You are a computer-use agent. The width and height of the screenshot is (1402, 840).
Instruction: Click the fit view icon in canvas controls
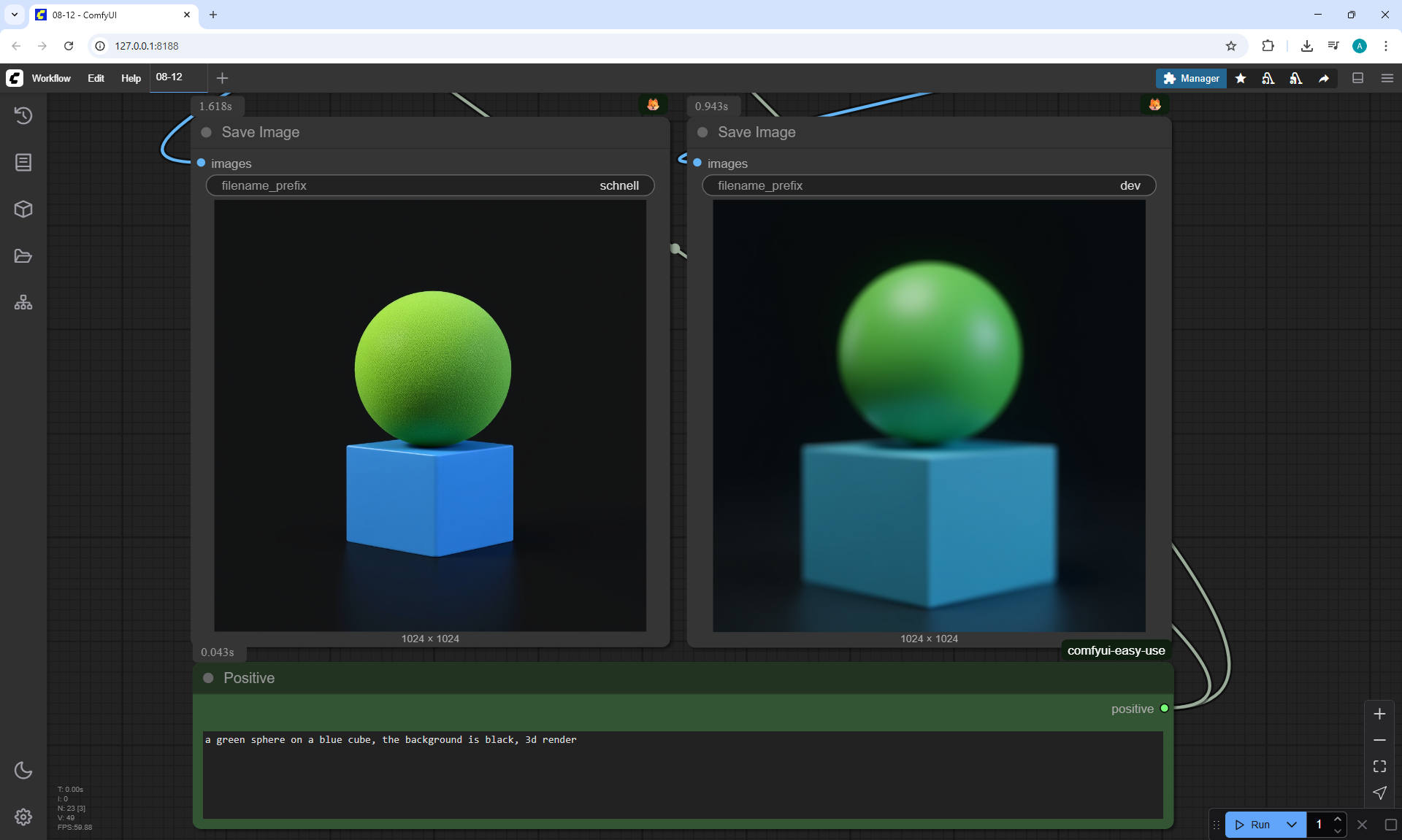click(1379, 766)
